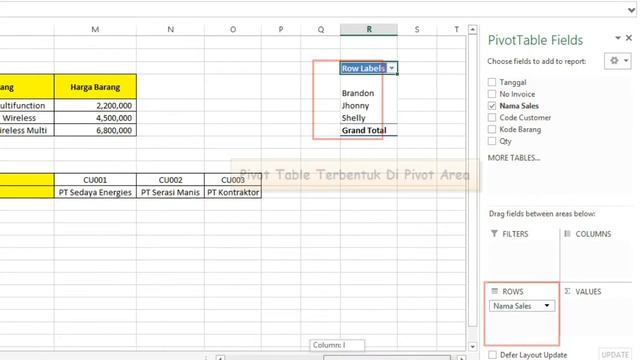Select the Brandon pivot row
Viewport: 640px width, 360px height.
tap(369, 93)
